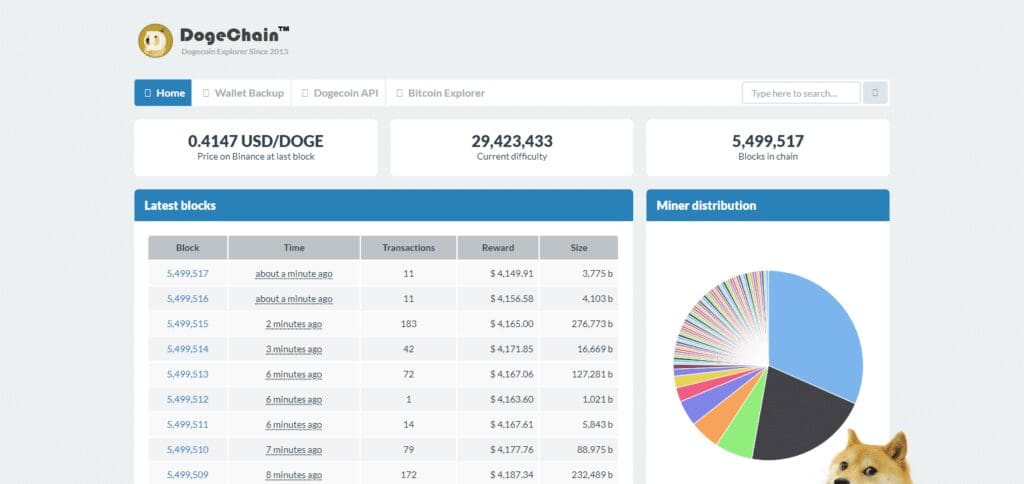This screenshot has height=484, width=1024.
Task: Open block 5,499,509 link
Action: pos(187,475)
